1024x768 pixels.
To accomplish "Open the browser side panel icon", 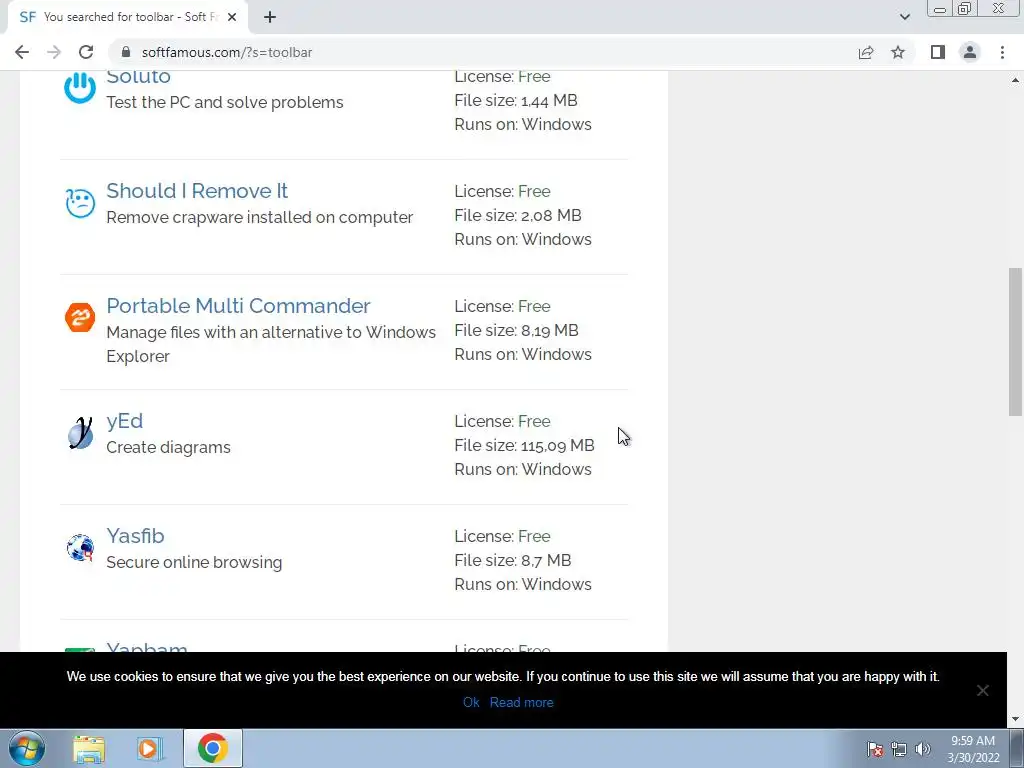I will tap(938, 52).
